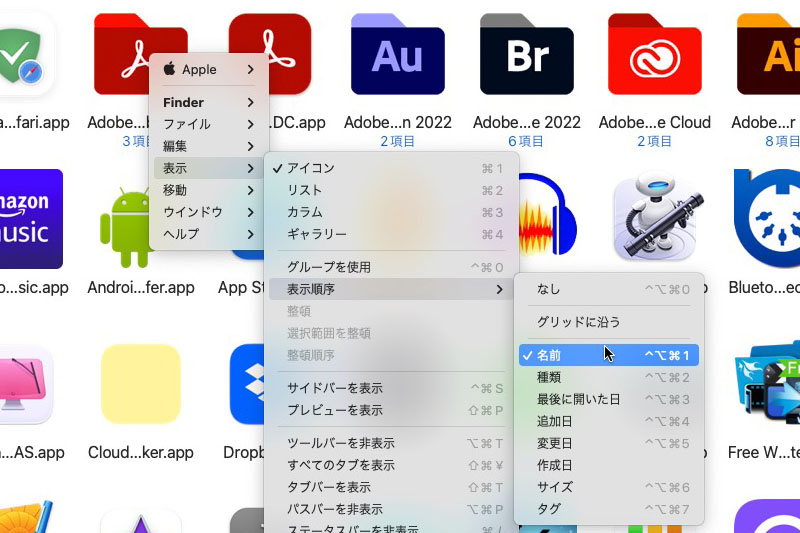
Task: Choose グリッドに沿う option
Action: click(609, 322)
